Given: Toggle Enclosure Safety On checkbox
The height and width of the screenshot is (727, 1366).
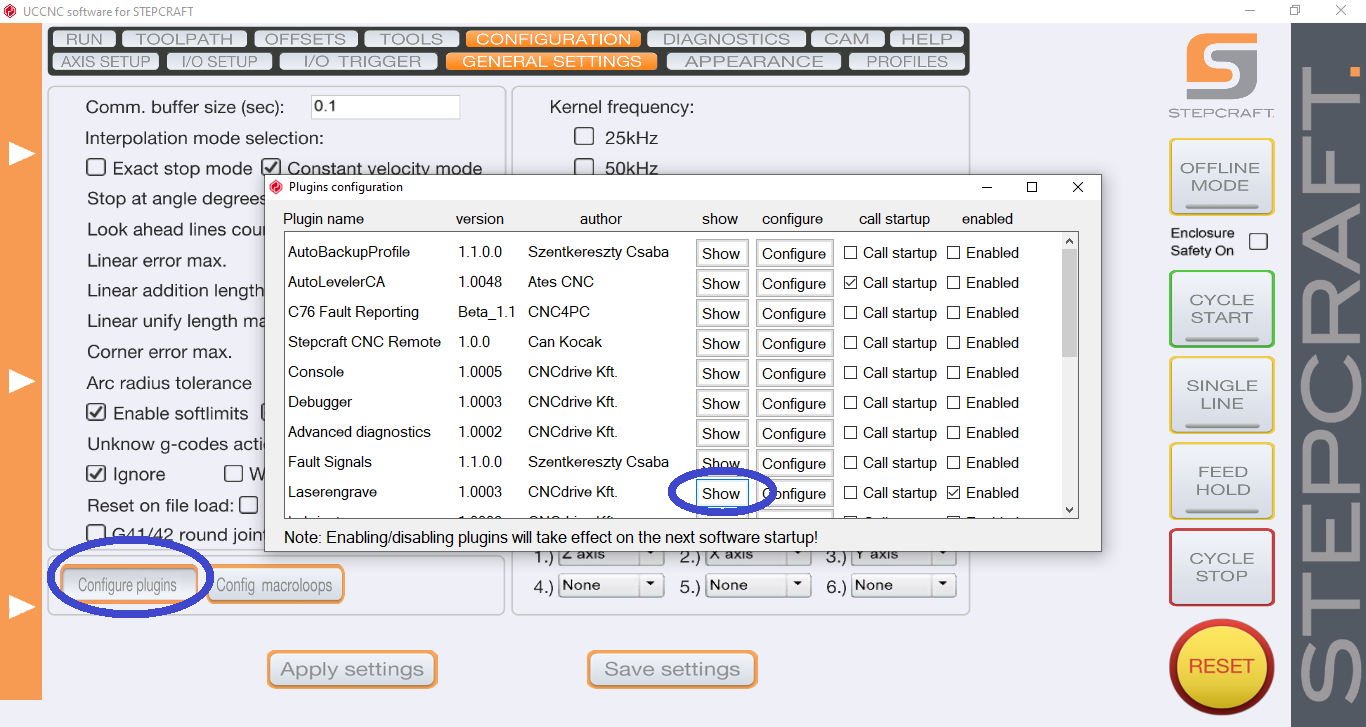Looking at the screenshot, I should tap(1259, 241).
